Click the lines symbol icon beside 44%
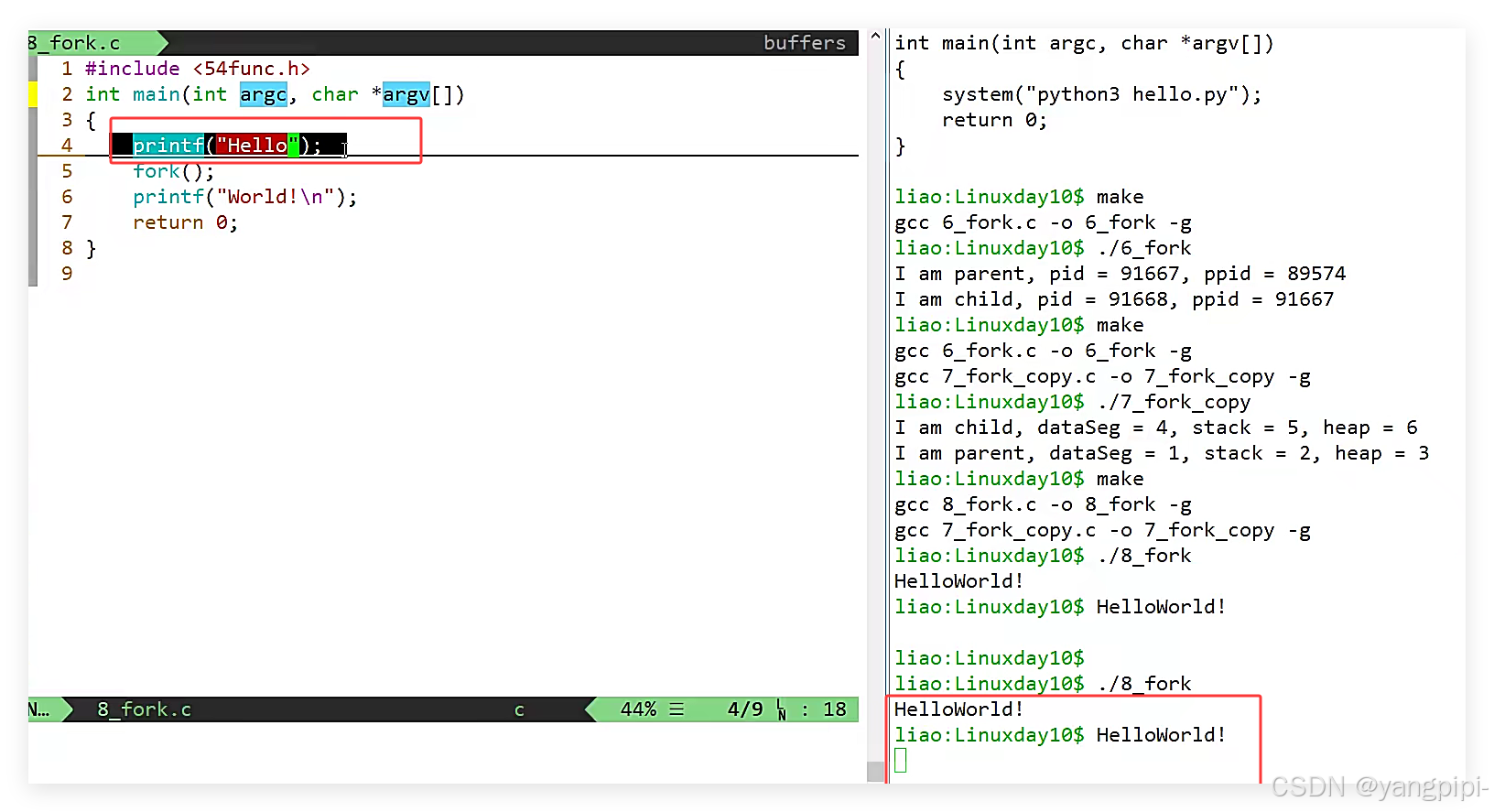 pos(677,709)
